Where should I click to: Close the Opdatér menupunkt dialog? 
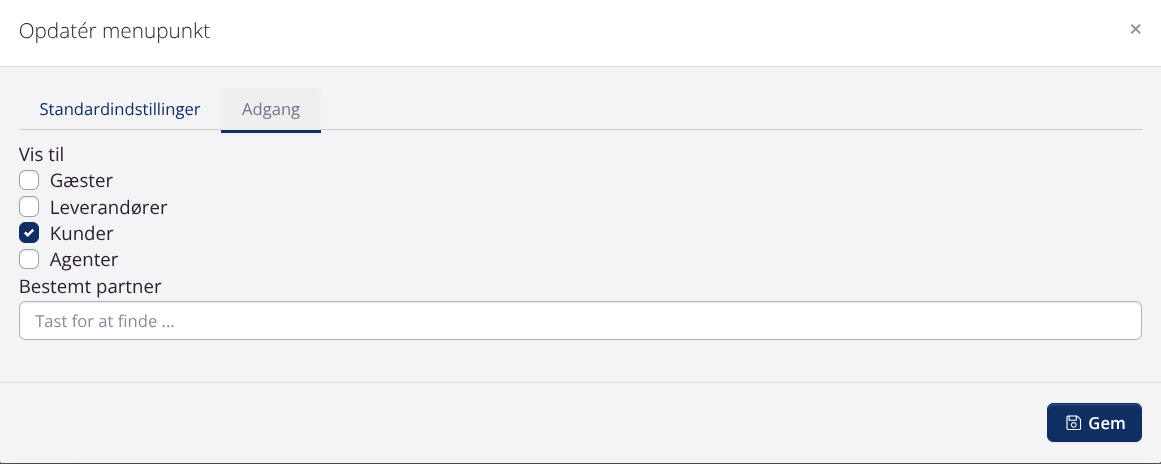tap(1135, 30)
